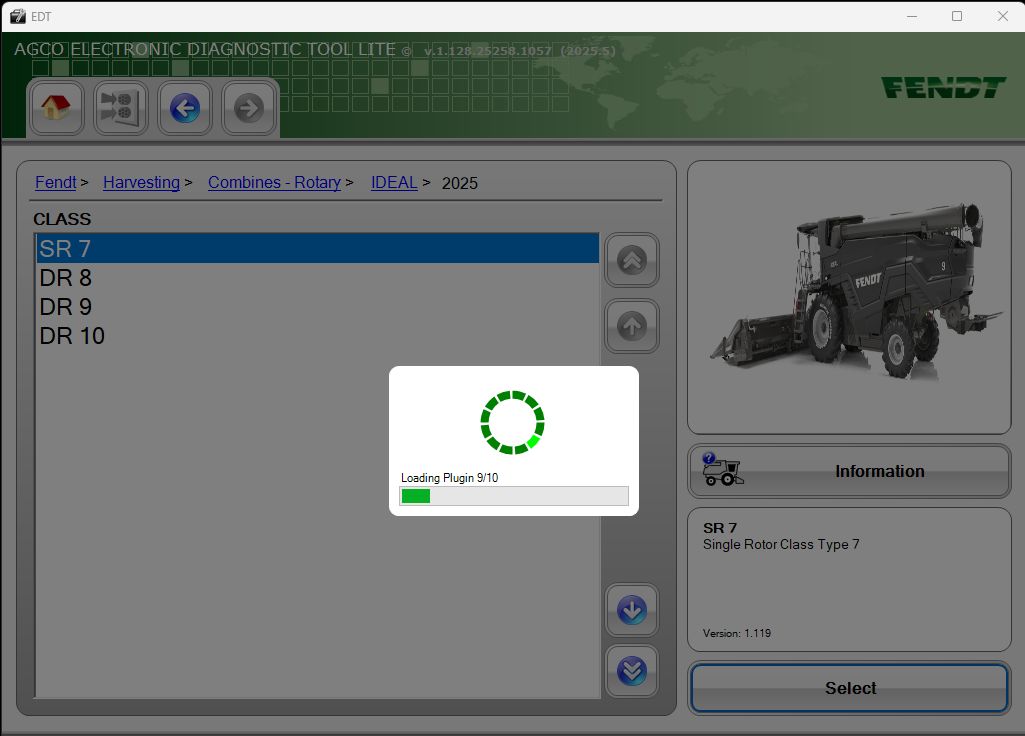Jump to bottom with double-down chevron icon
This screenshot has width=1025, height=736.
(631, 671)
